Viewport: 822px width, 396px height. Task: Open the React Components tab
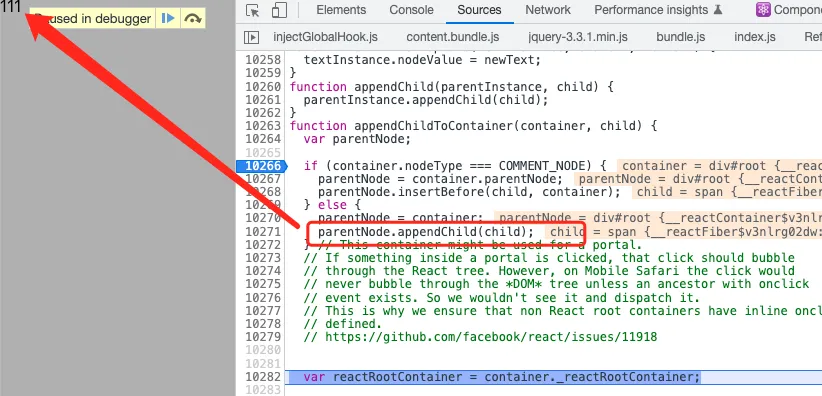tap(789, 10)
